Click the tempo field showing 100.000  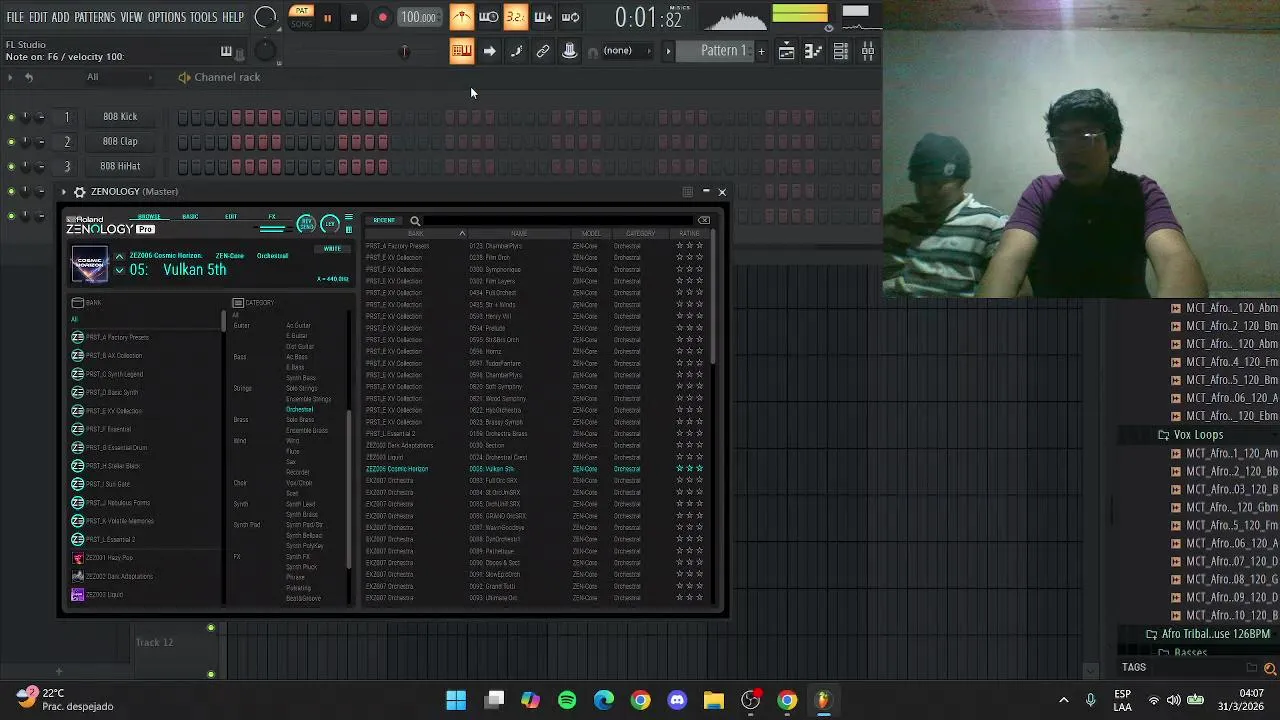pos(418,18)
